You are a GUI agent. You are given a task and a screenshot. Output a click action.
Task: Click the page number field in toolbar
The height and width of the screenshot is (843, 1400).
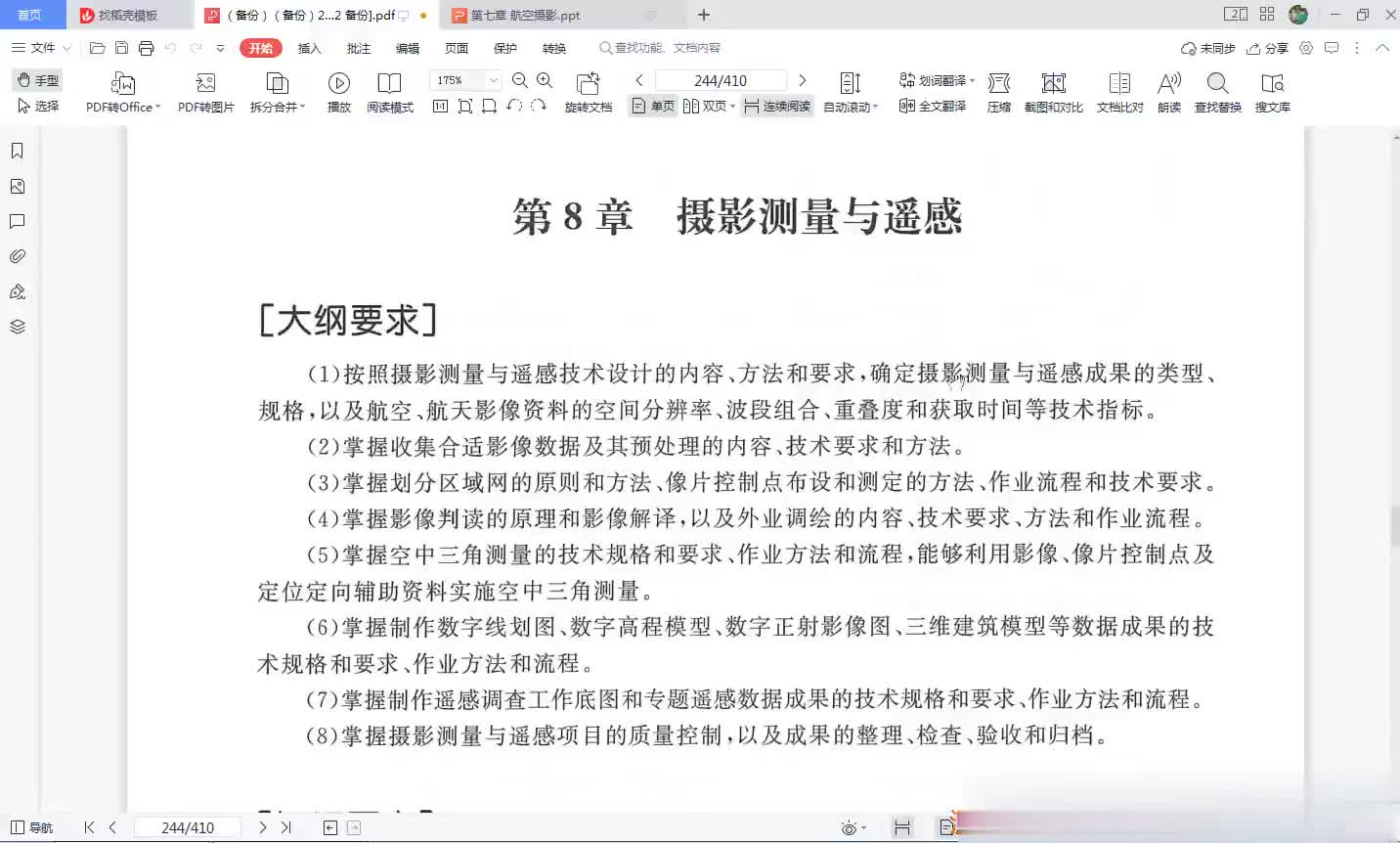pos(721,80)
